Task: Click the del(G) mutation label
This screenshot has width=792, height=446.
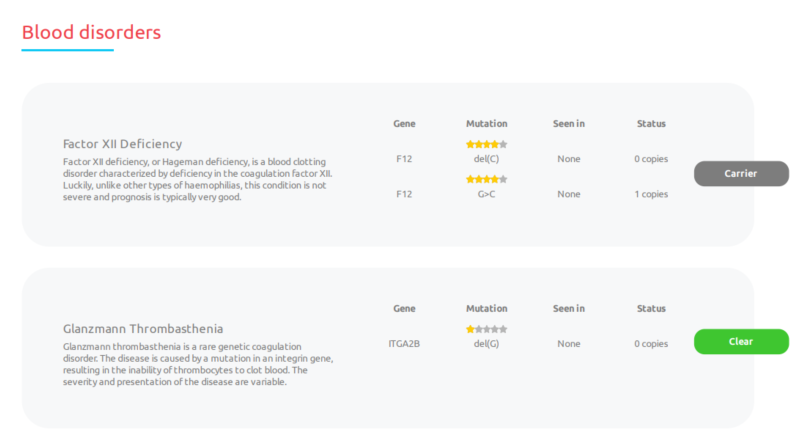Action: click(486, 343)
